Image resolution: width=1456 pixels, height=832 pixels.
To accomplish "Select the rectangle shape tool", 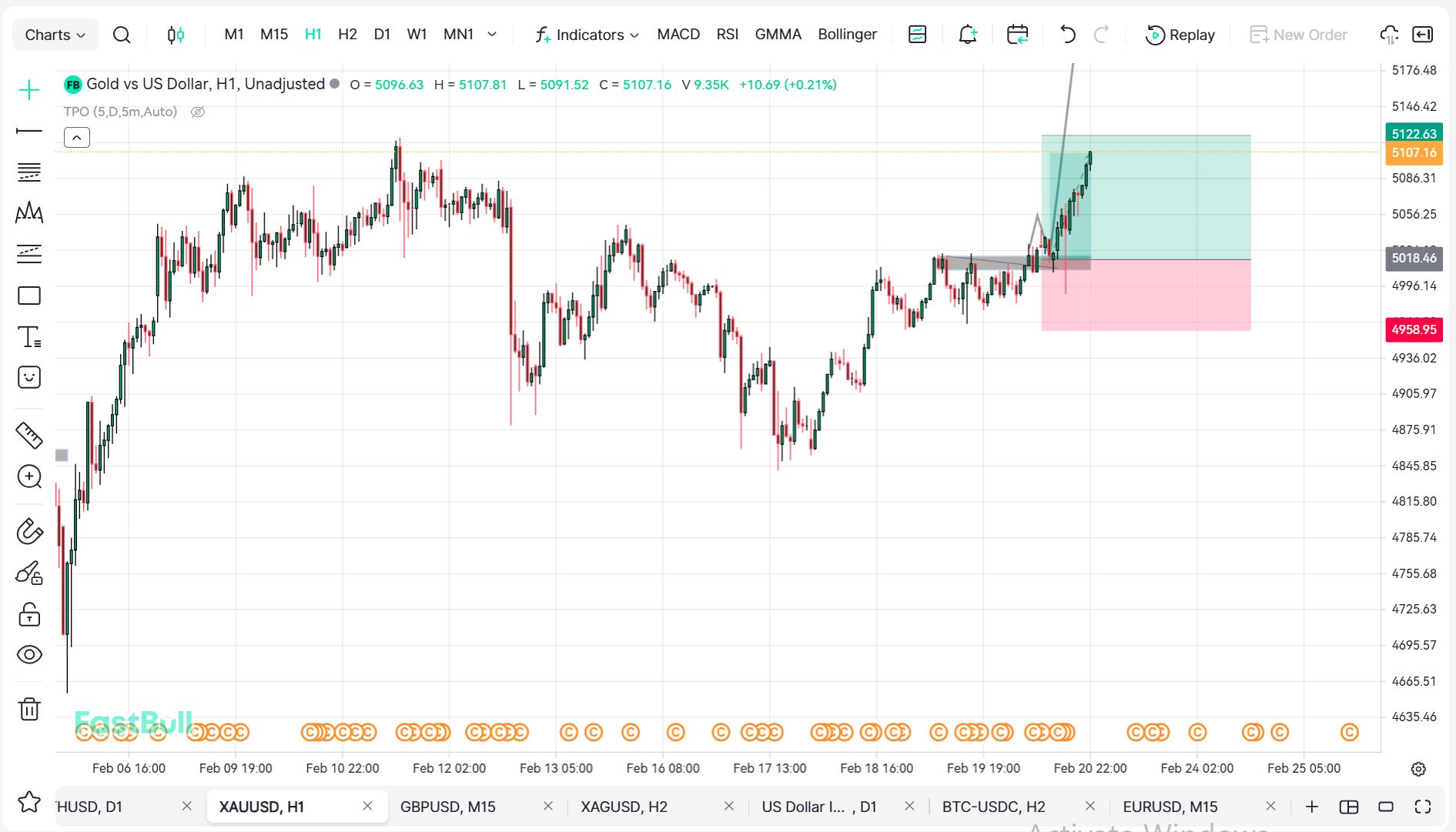I will [29, 296].
